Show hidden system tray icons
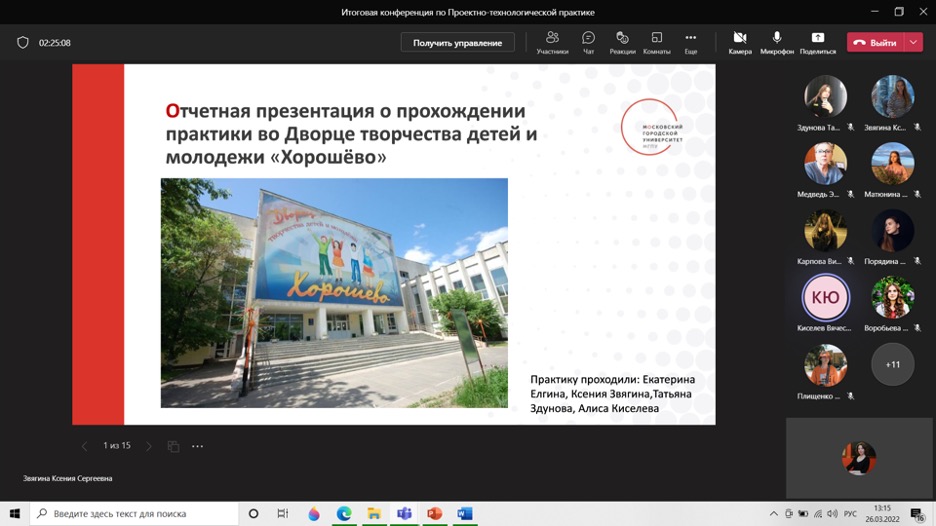The image size is (936, 526). (x=775, y=513)
